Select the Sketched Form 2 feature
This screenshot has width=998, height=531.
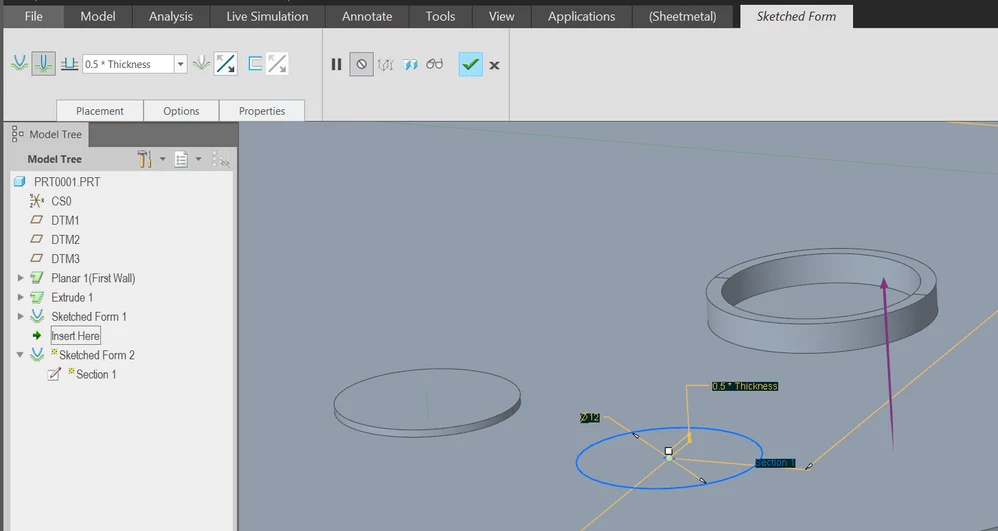[97, 355]
